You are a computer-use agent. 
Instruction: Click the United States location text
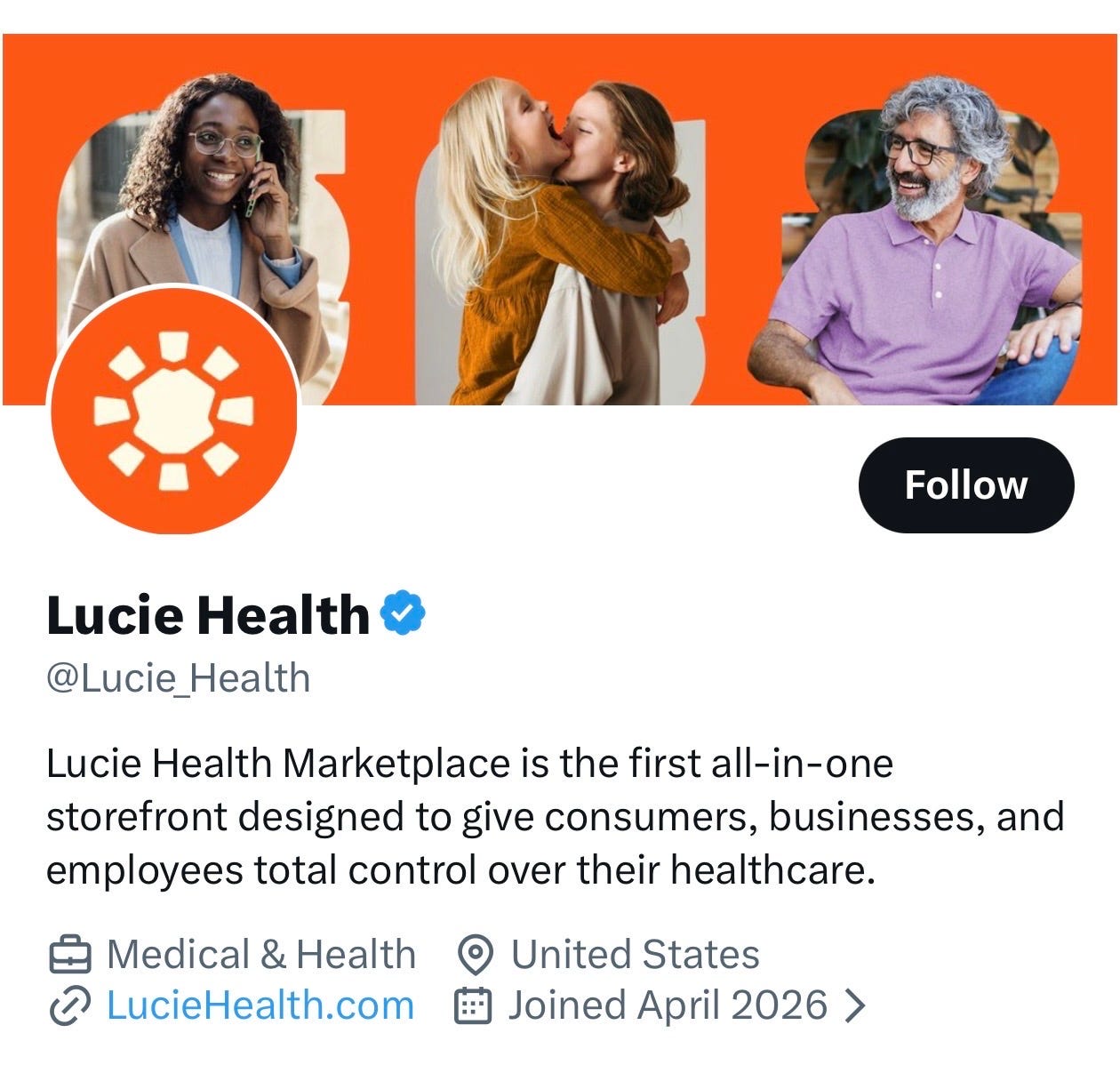click(635, 955)
